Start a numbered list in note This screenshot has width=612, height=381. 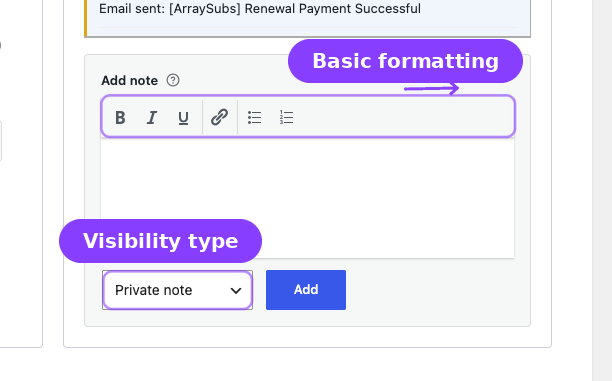tap(286, 117)
